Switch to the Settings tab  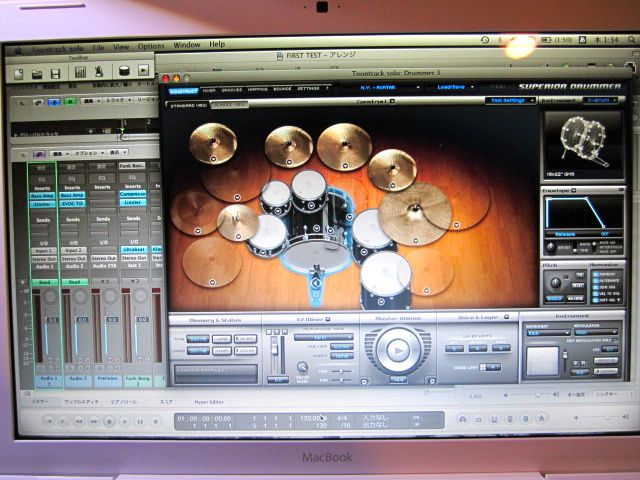[x=308, y=89]
